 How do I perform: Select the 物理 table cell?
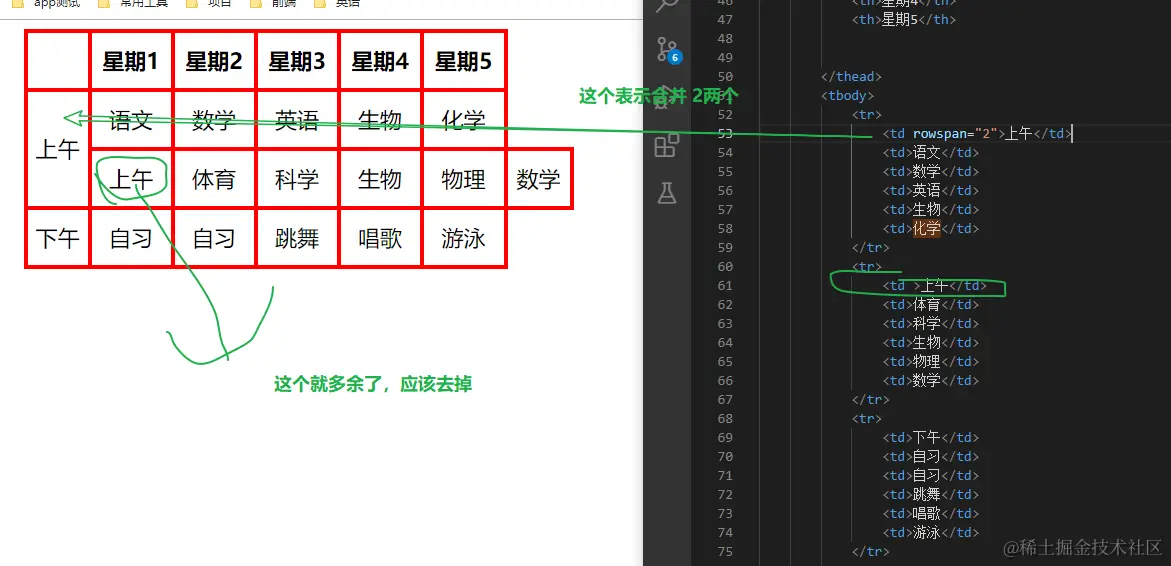point(463,178)
